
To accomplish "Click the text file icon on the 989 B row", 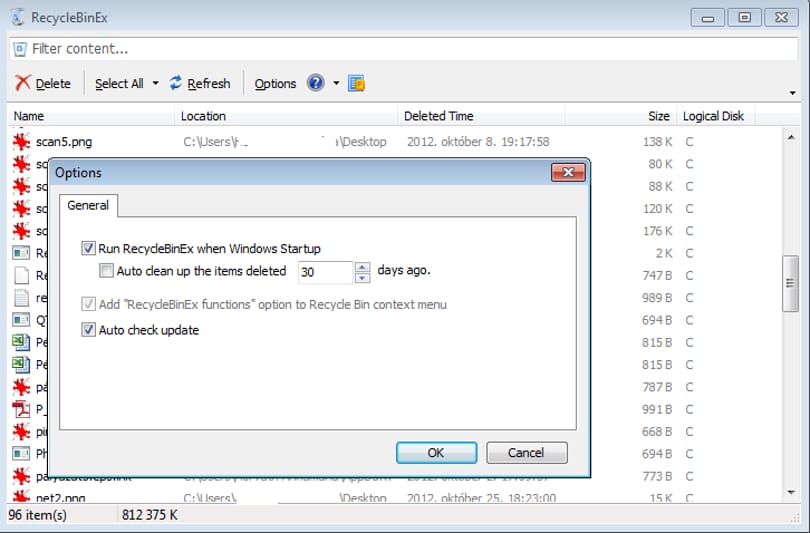I will (x=21, y=297).
